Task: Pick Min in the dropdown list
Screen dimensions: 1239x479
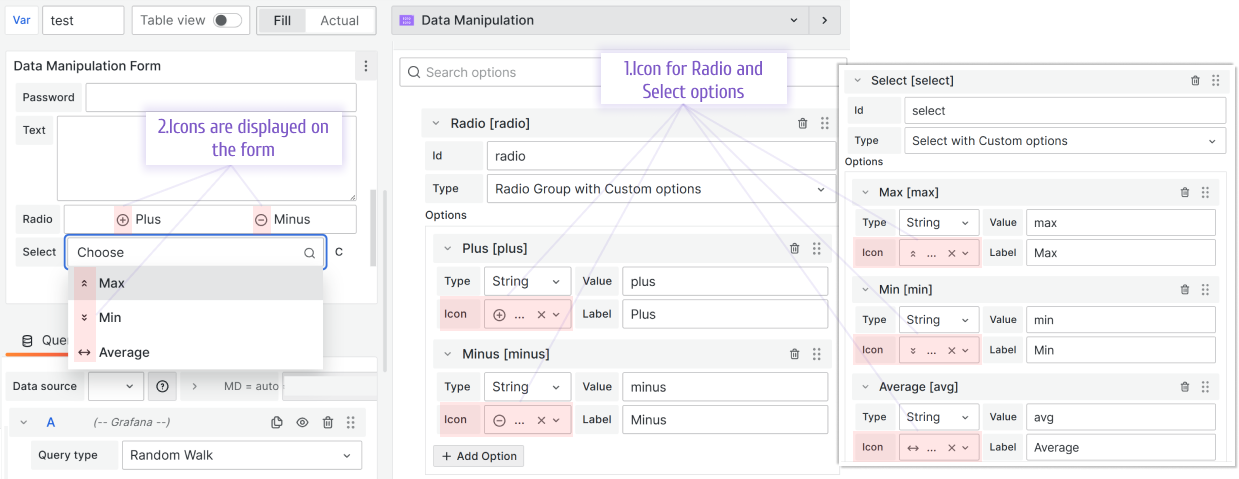Action: pyautogui.click(x=110, y=318)
